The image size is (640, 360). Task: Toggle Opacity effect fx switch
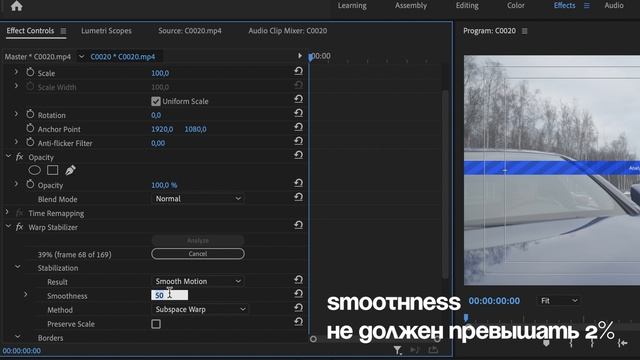click(x=20, y=157)
